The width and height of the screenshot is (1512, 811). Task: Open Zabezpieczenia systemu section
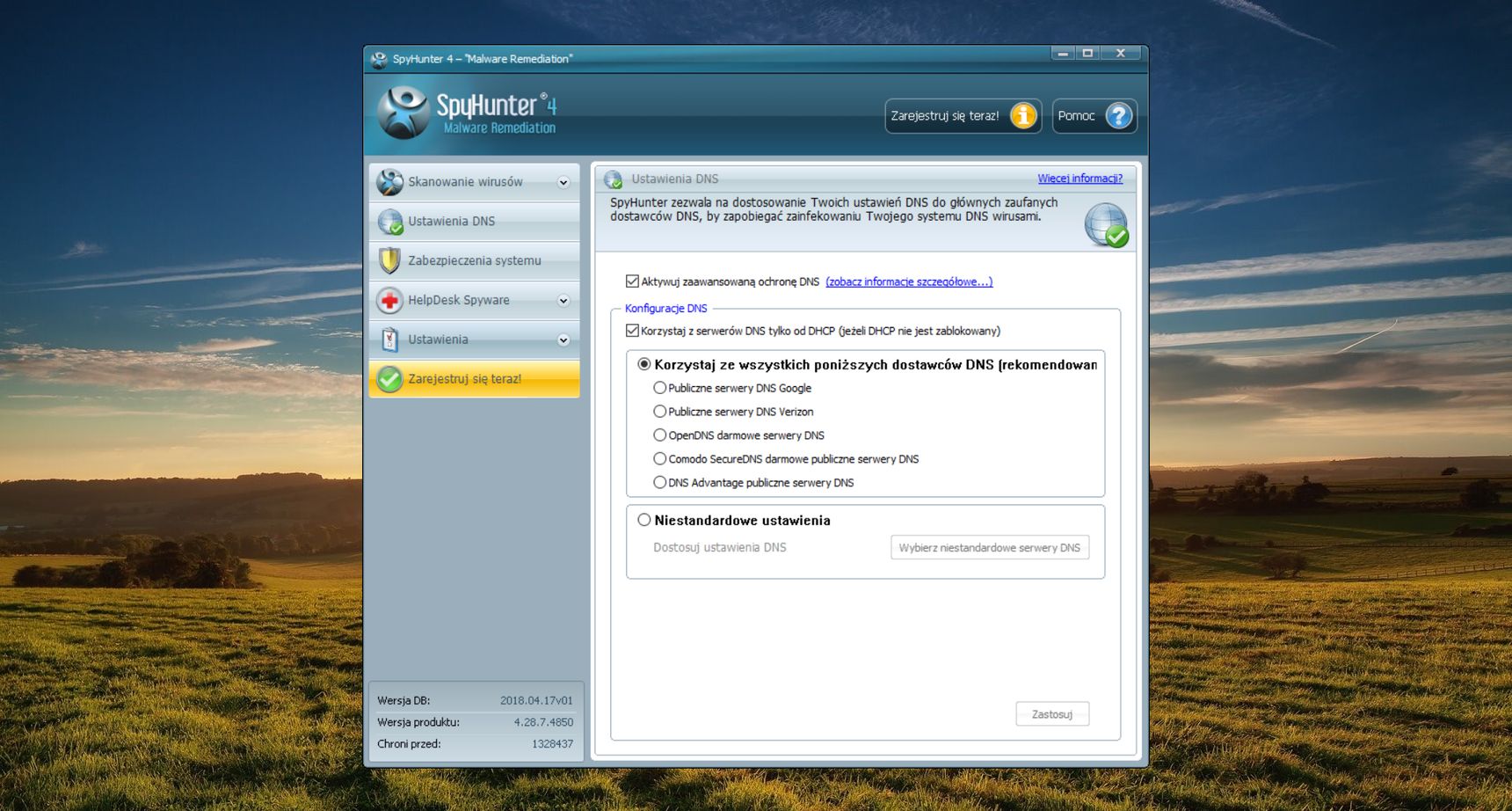pyautogui.click(x=474, y=261)
